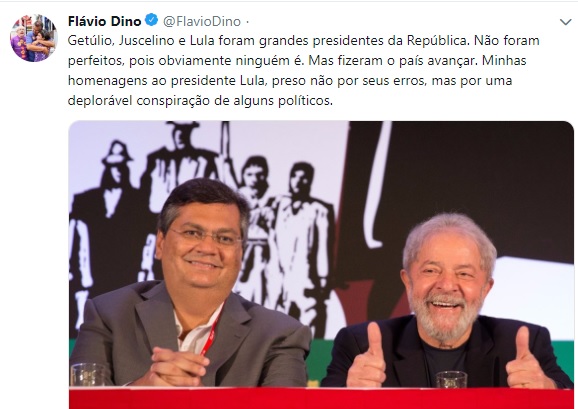Open Flávio Dino's profile avatar
The width and height of the screenshot is (578, 409).
tap(34, 38)
